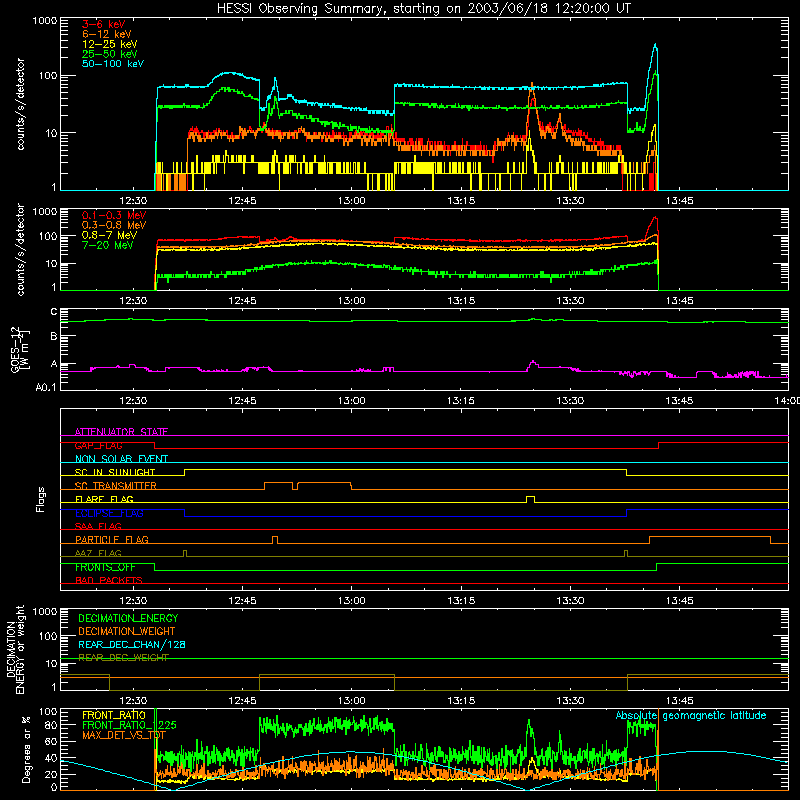
Task: Click the 7-20 MeV legend label
Action: 108,245
